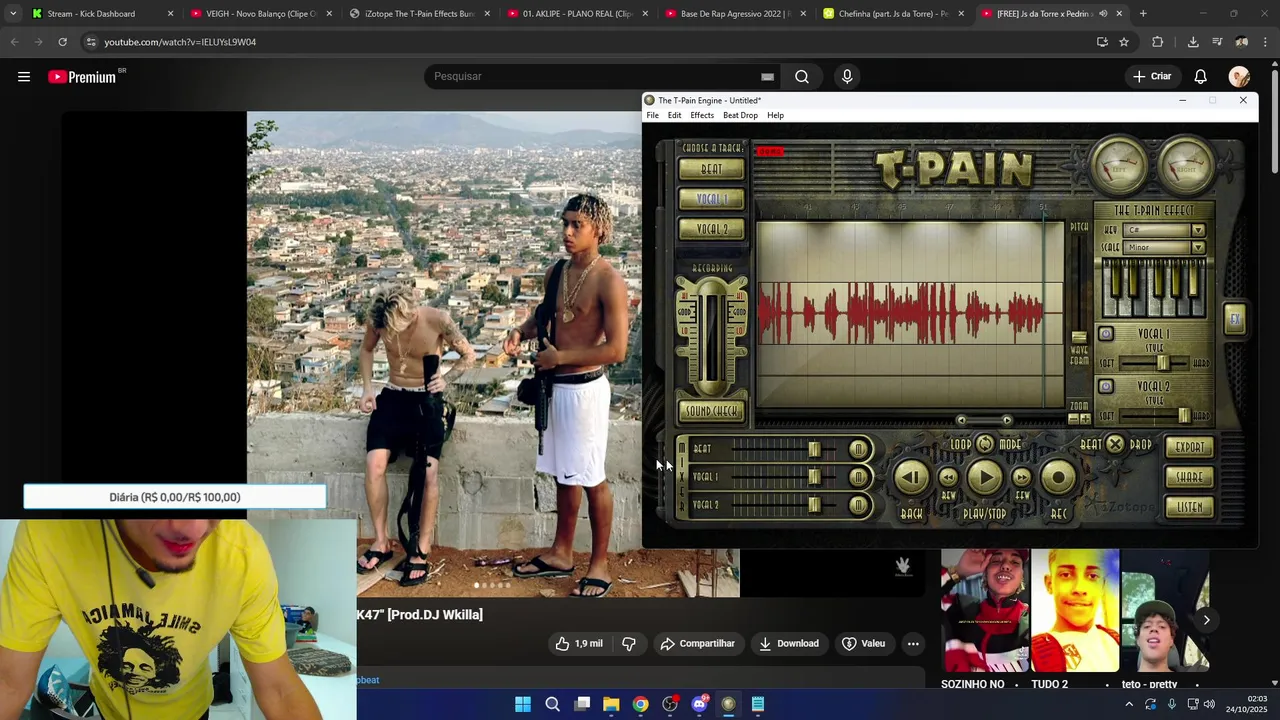The height and width of the screenshot is (720, 1280).
Task: Click the EXPORT button in T-Pain Engine
Action: (1189, 447)
